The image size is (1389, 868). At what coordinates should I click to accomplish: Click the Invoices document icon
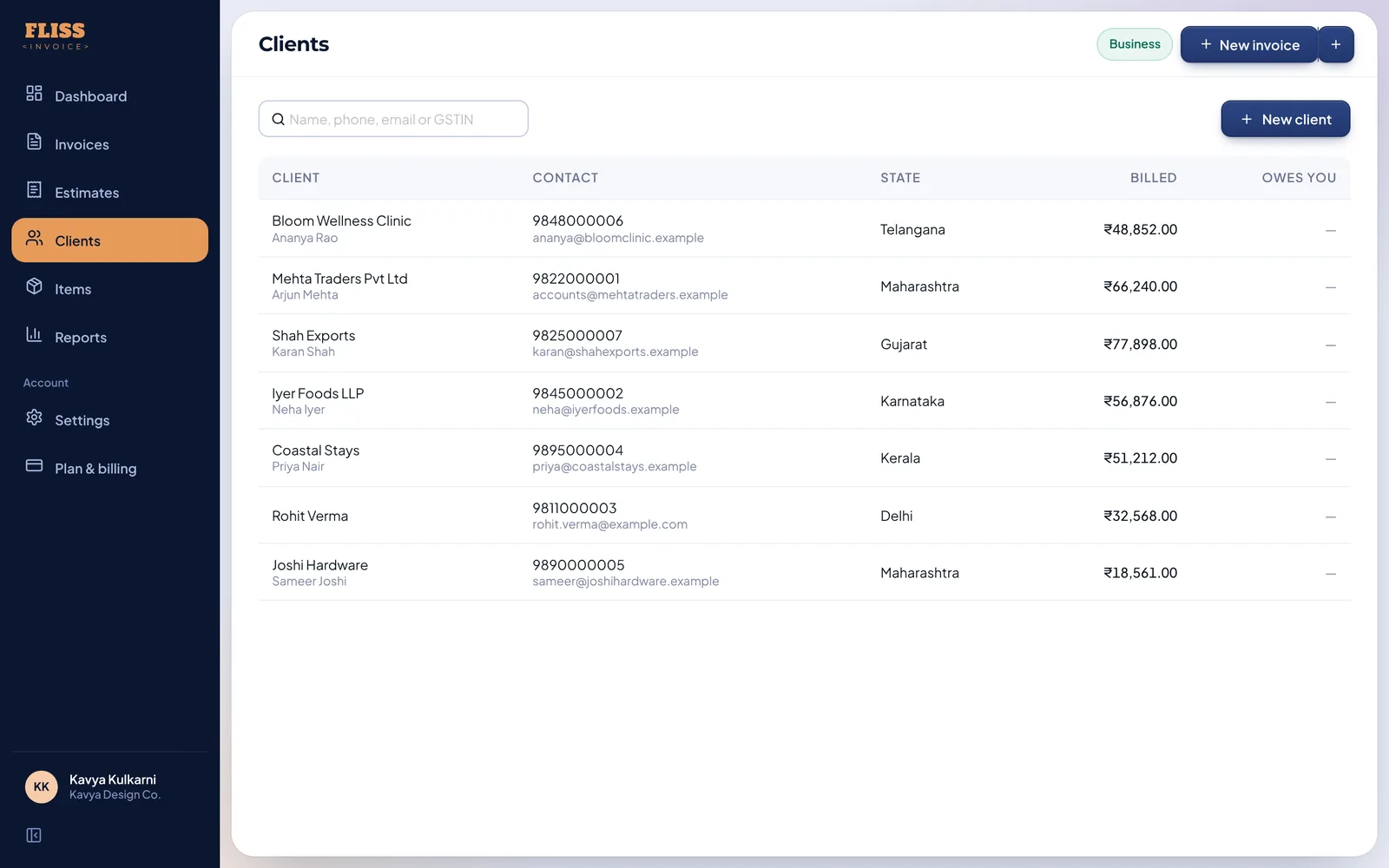tap(34, 141)
